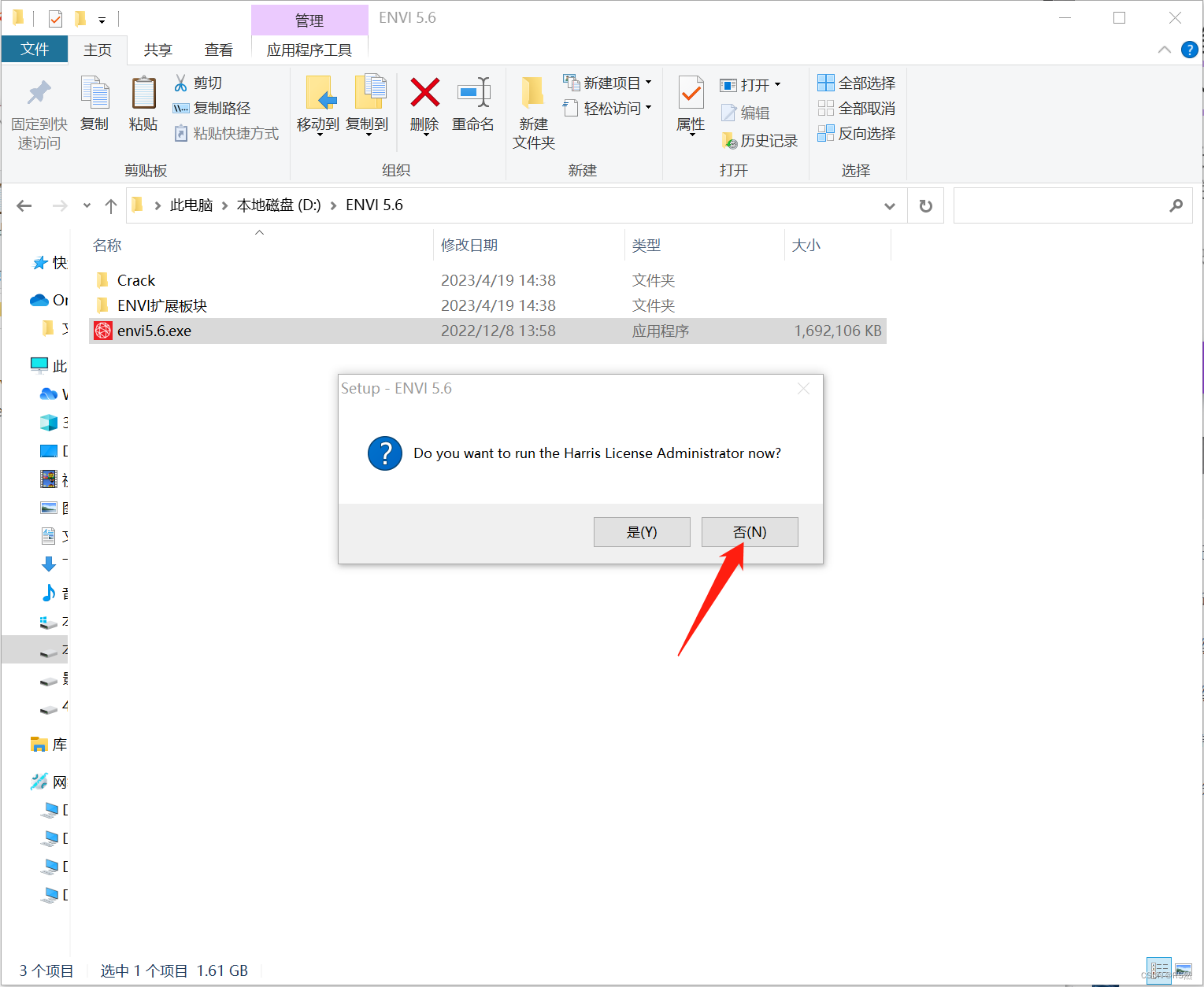Open the recent locations dropdown arrow
The image size is (1204, 987).
click(87, 205)
